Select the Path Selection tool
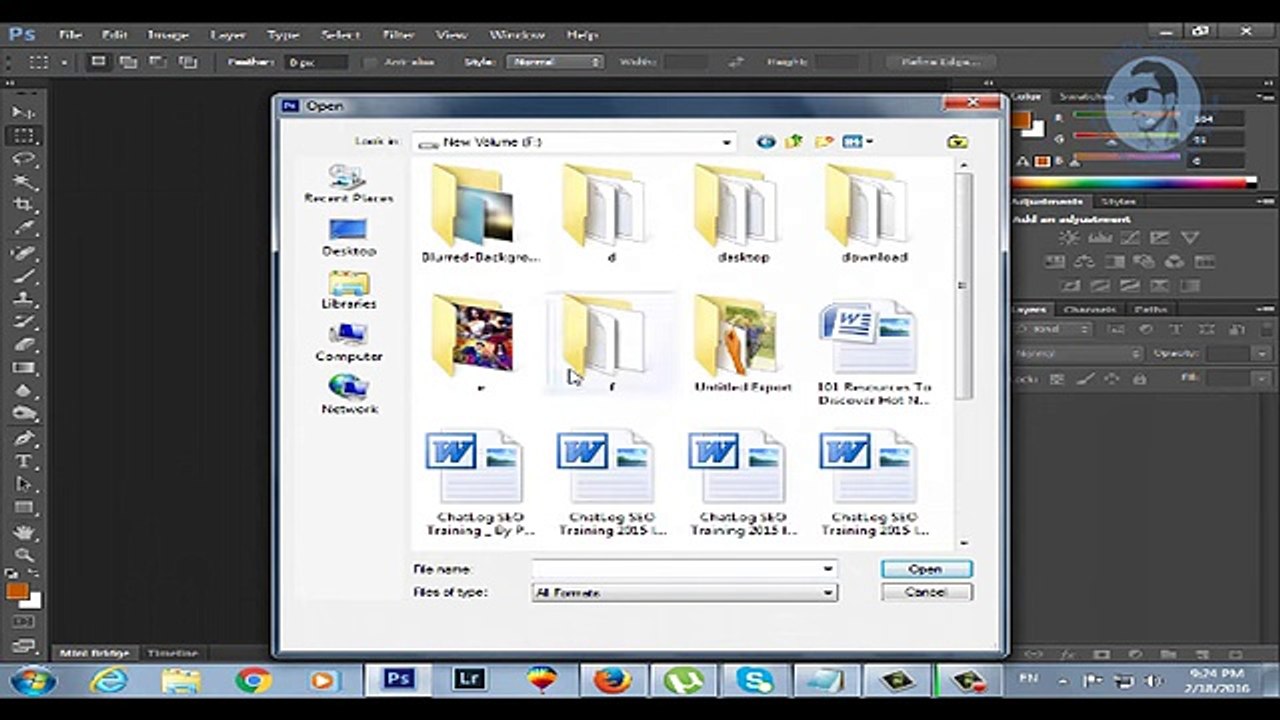Image resolution: width=1280 pixels, height=720 pixels. (24, 484)
